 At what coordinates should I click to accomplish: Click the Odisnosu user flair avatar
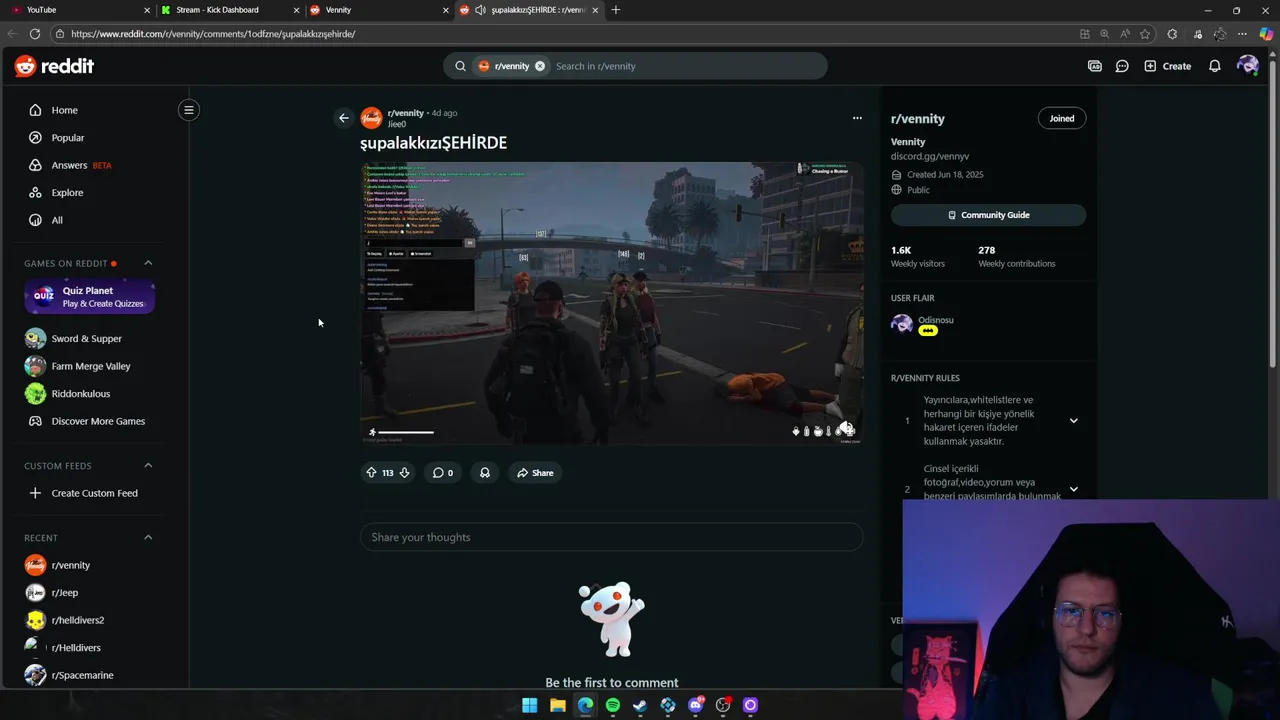pos(902,323)
